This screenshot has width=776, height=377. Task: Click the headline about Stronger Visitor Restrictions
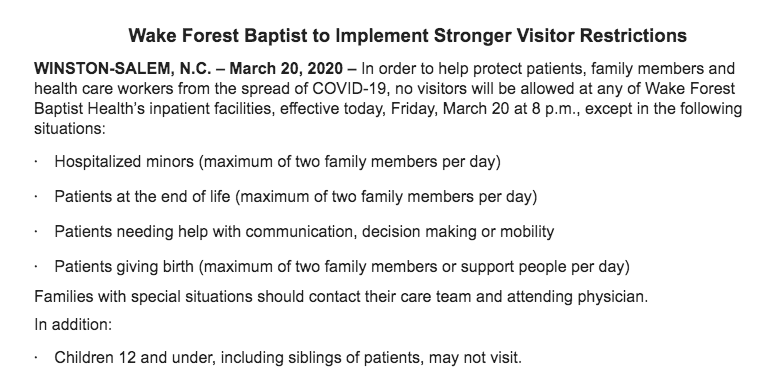(x=407, y=36)
